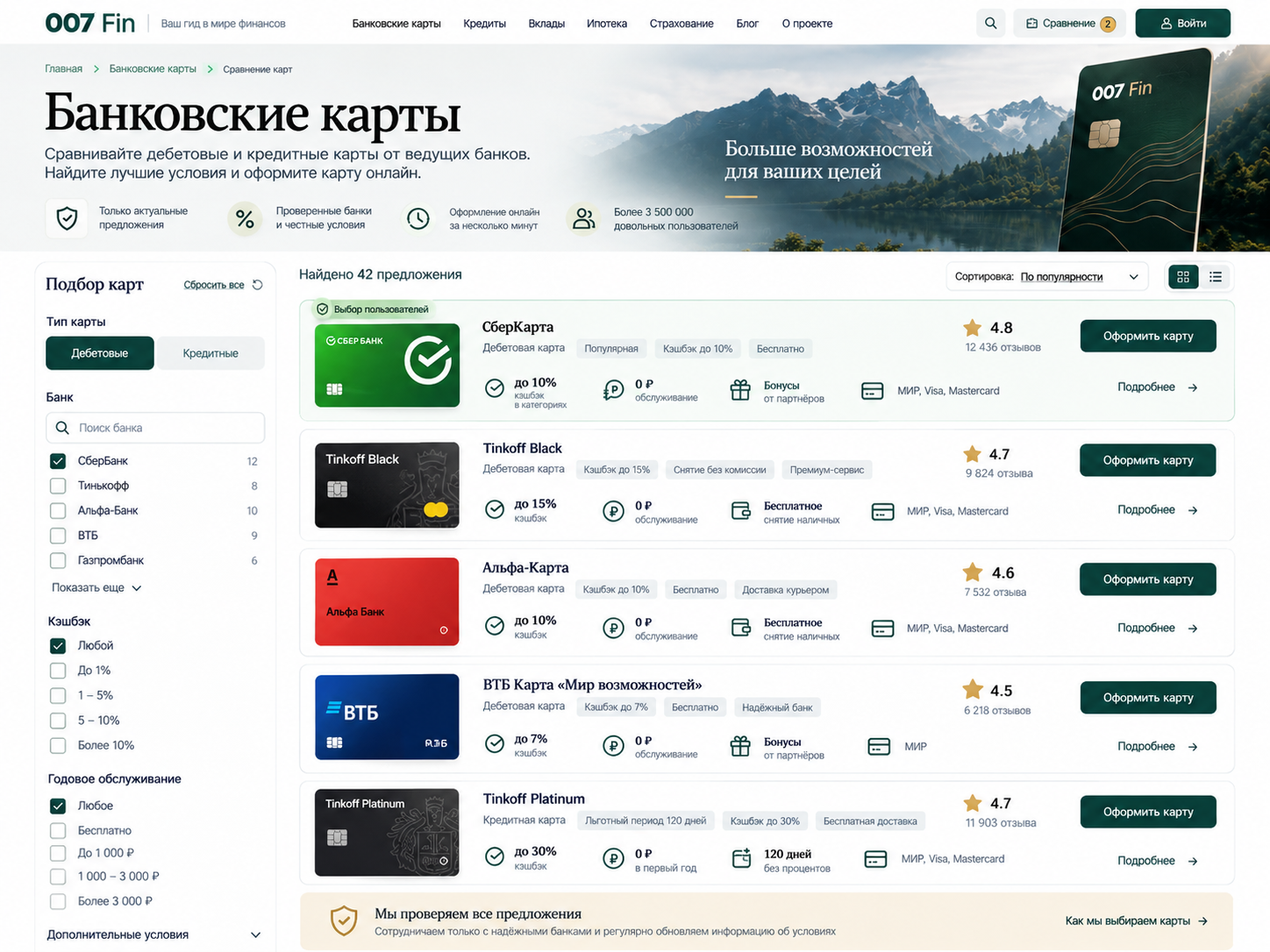The image size is (1270, 952).
Task: Check the cashback 'До 1%' option
Action: point(58,671)
